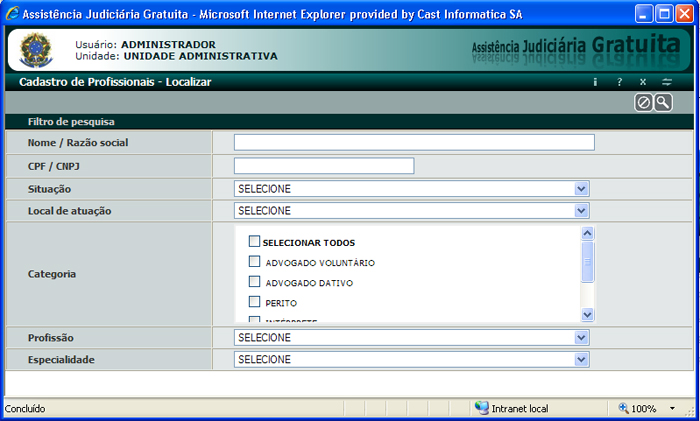Image resolution: width=700 pixels, height=421 pixels.
Task: Click the Intranet local zone icon
Action: coord(482,408)
